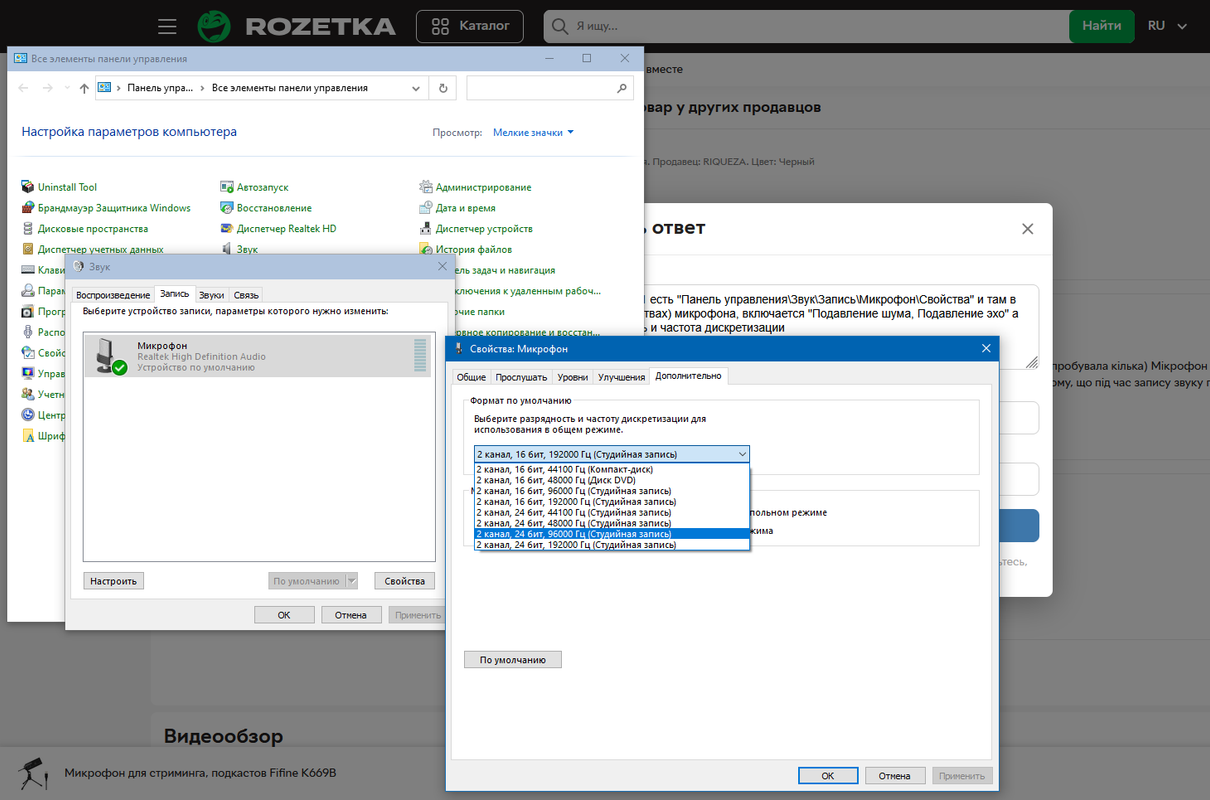Click Настроить button in Sound dialog
This screenshot has height=800, width=1210.
114,581
